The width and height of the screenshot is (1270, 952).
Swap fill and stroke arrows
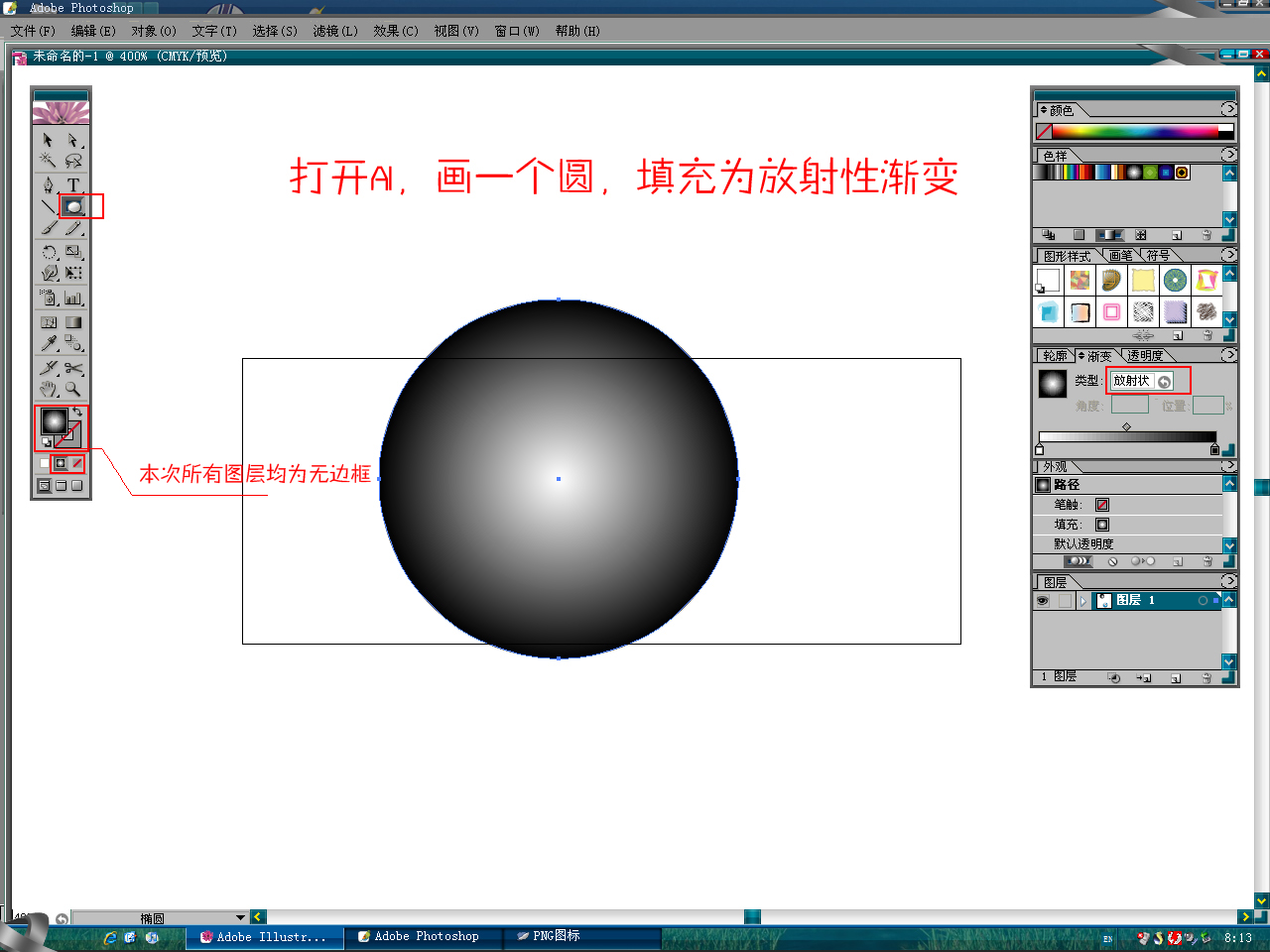[x=77, y=412]
